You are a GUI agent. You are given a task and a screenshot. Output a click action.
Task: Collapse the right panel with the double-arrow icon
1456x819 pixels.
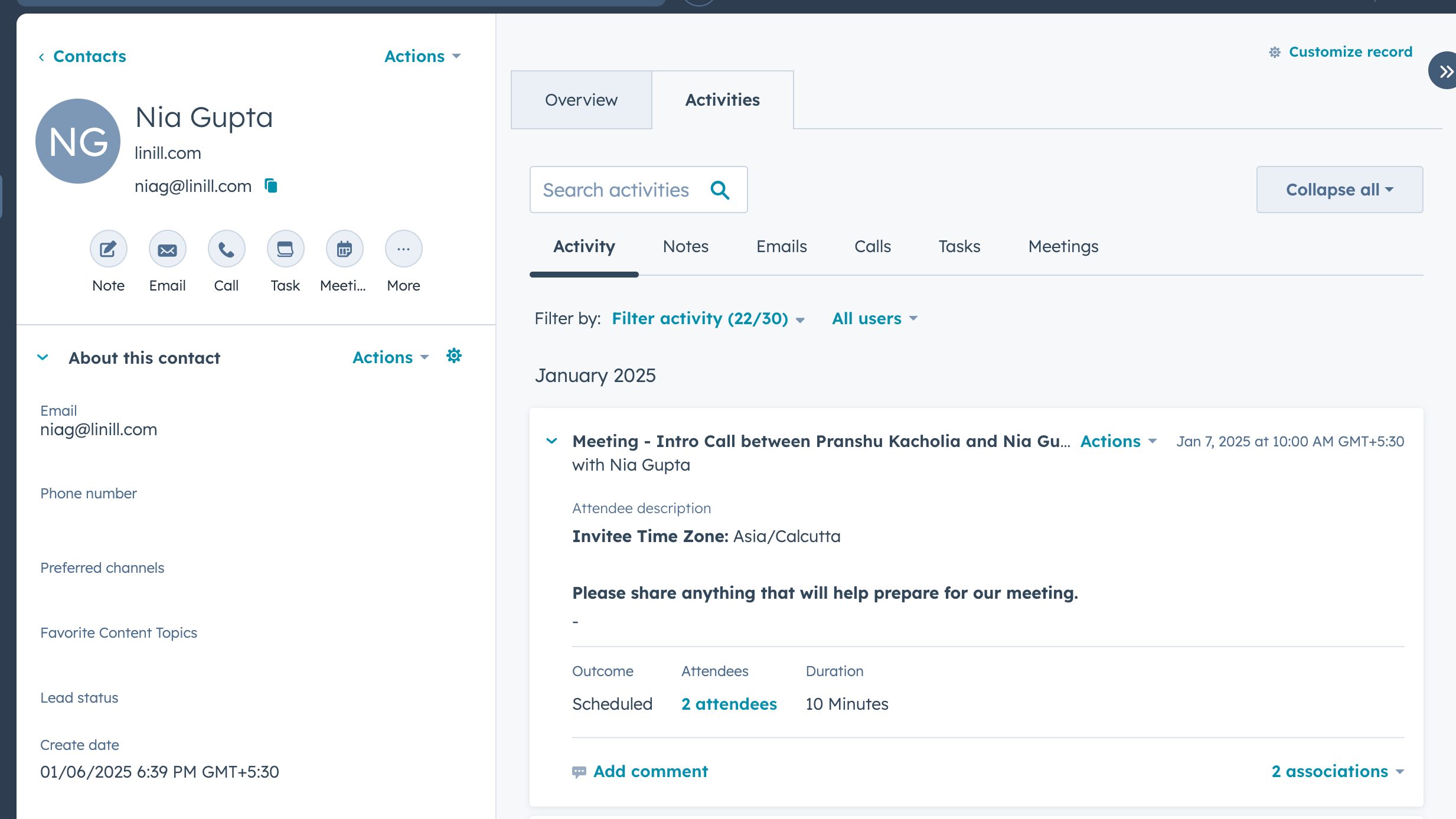[x=1445, y=70]
